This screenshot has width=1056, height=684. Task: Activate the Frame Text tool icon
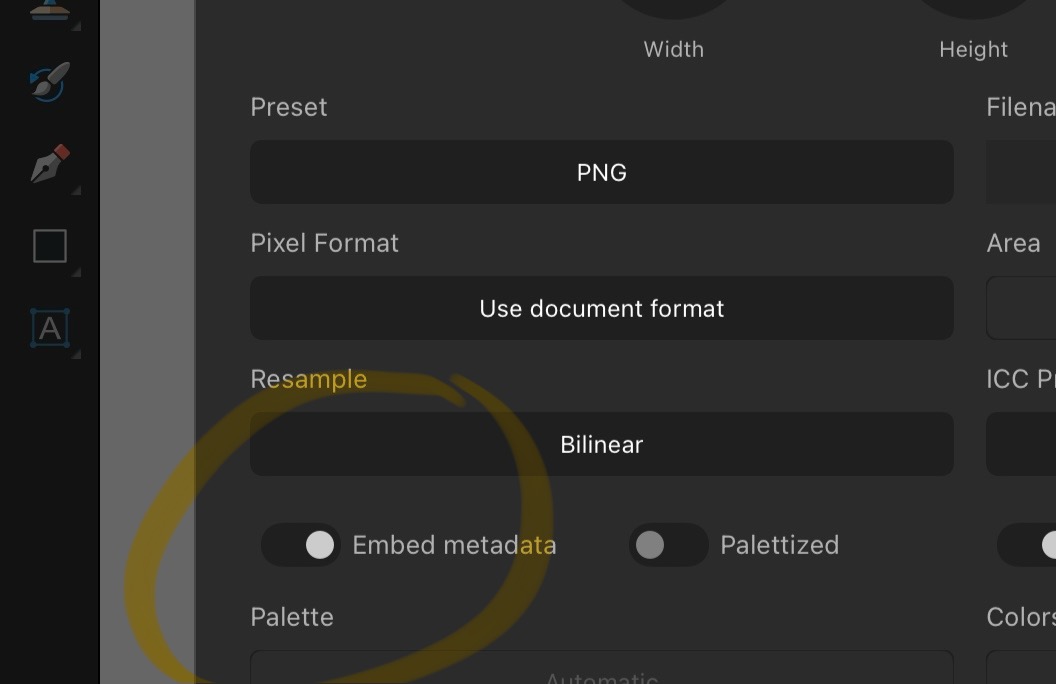click(50, 328)
